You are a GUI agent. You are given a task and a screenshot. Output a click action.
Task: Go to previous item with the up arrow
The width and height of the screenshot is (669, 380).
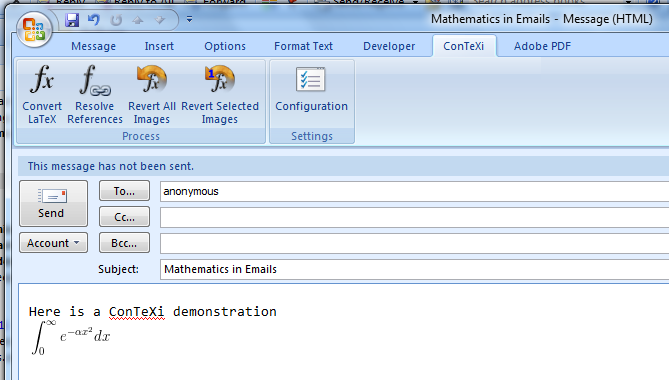tap(137, 20)
